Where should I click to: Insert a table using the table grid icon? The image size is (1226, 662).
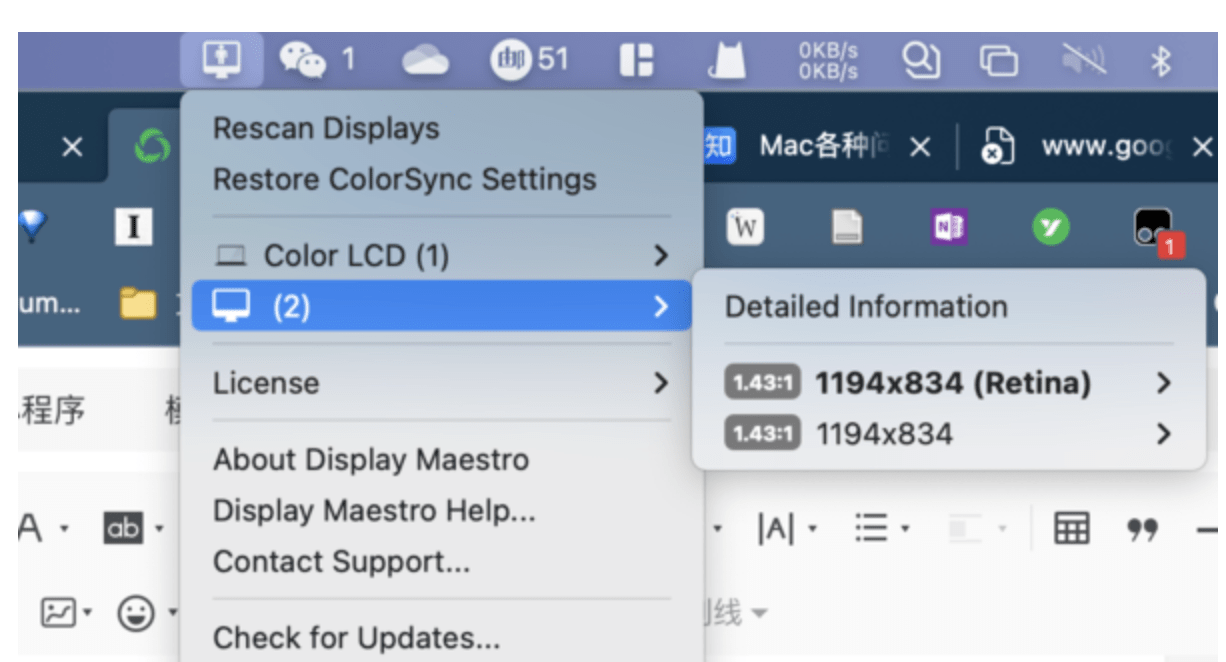1070,528
